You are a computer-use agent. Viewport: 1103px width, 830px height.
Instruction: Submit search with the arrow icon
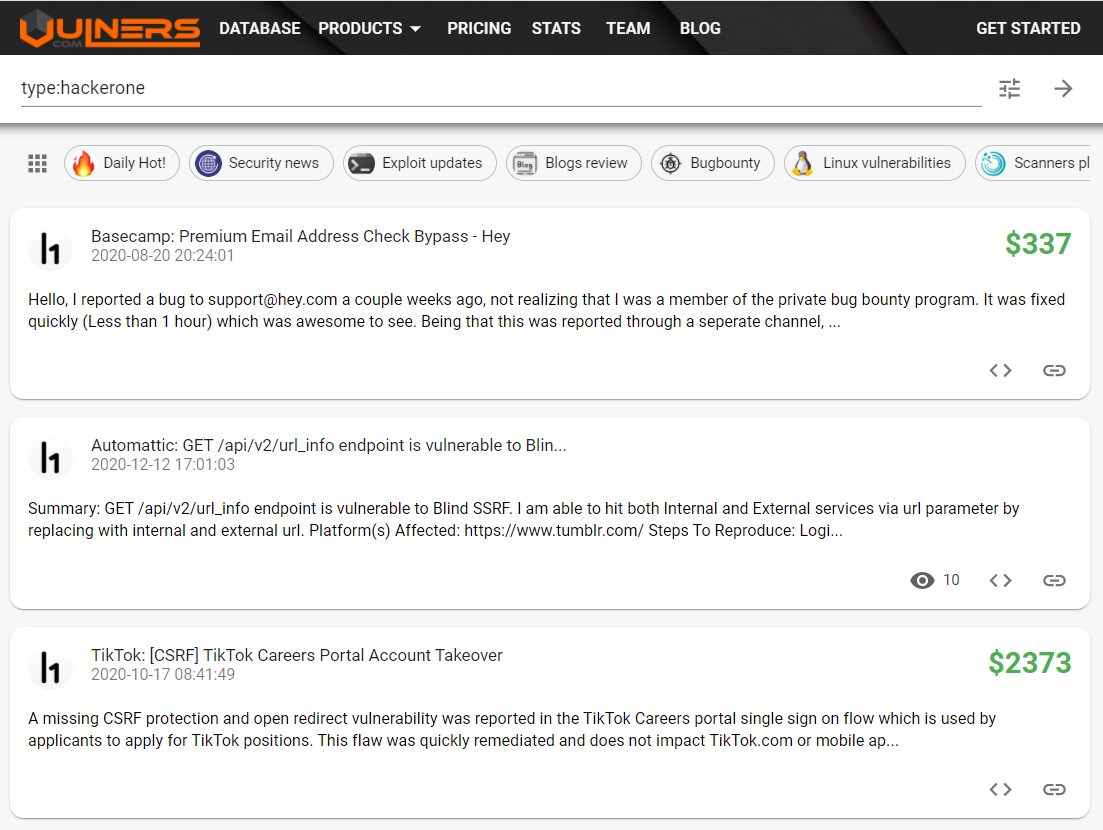click(1063, 88)
